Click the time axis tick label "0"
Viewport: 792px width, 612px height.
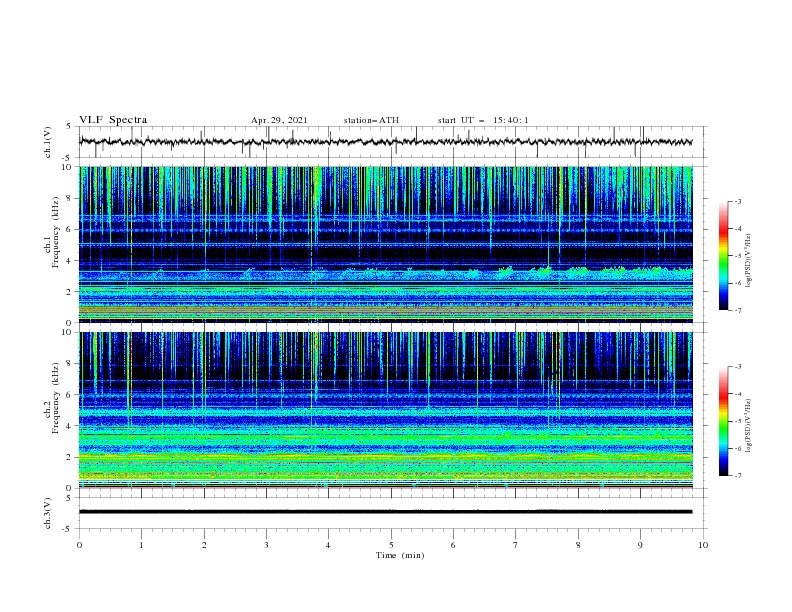point(79,545)
